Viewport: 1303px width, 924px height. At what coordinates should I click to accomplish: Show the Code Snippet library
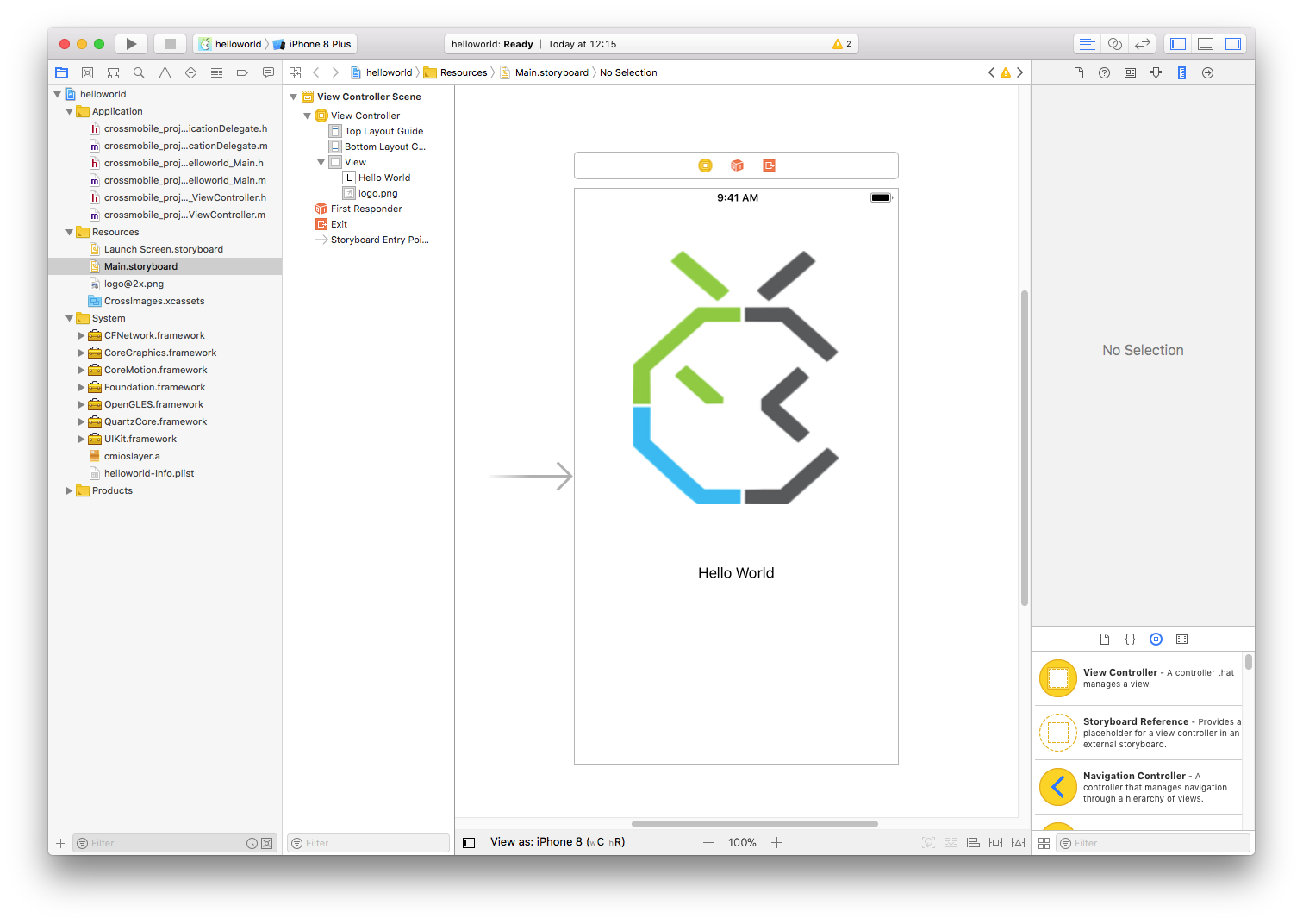(1130, 640)
